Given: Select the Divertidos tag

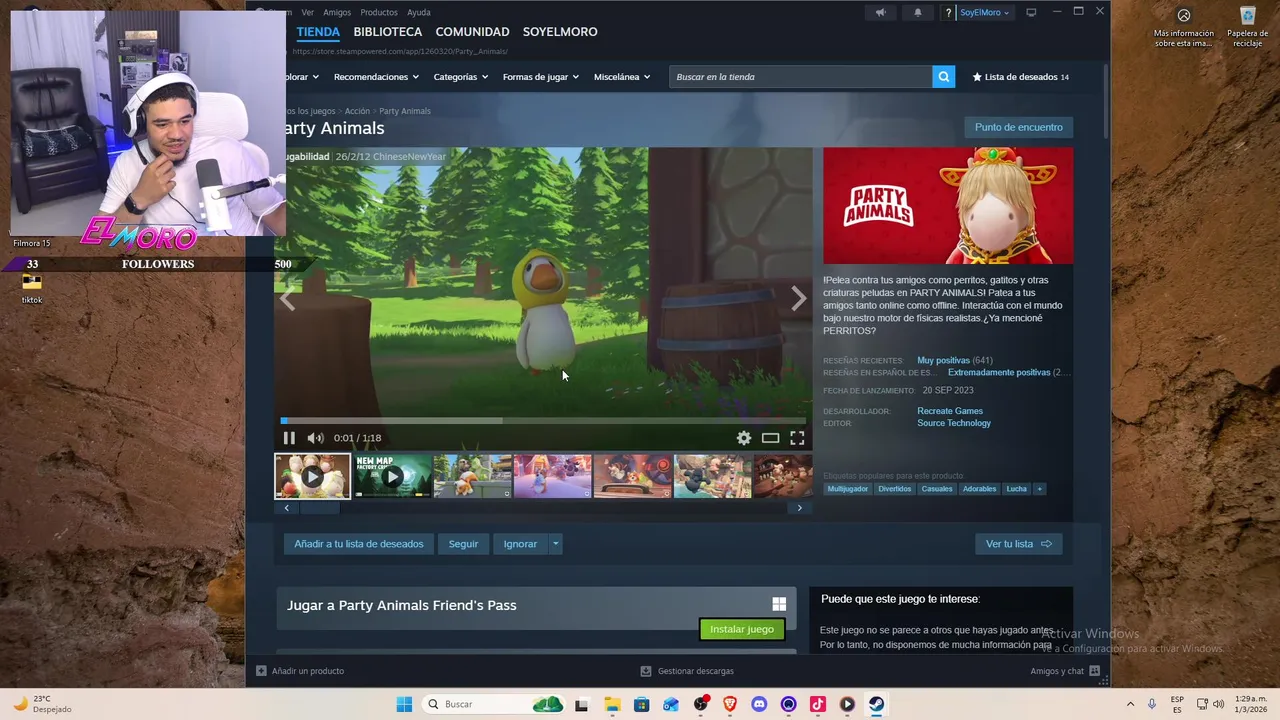Looking at the screenshot, I should tap(895, 489).
